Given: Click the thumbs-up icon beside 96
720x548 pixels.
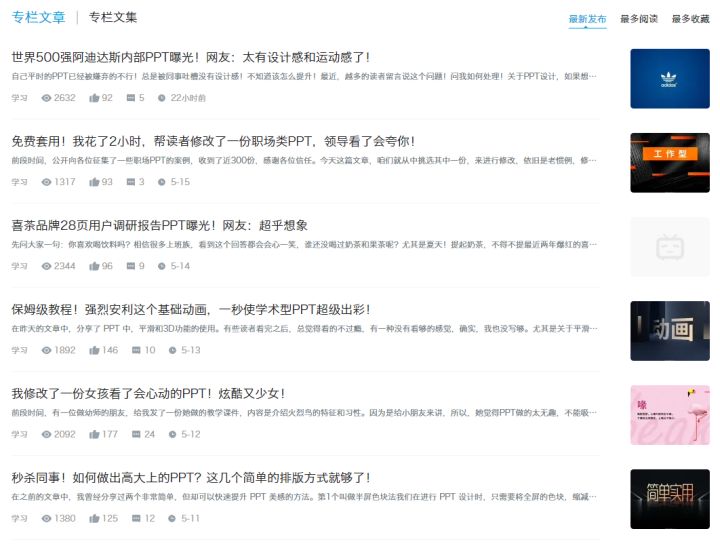Looking at the screenshot, I should click(x=94, y=266).
